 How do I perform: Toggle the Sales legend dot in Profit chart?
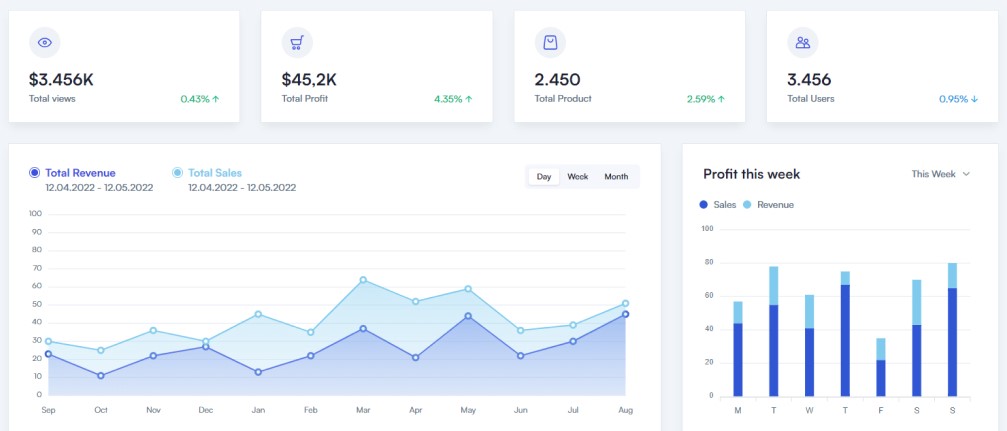pyautogui.click(x=704, y=204)
